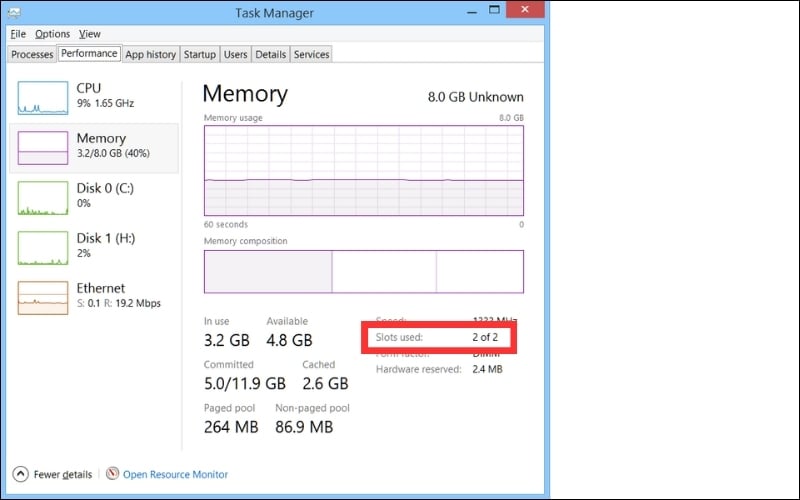This screenshot has height=500, width=800.
Task: Select the Memory mini graph thumbnail
Action: [x=43, y=147]
